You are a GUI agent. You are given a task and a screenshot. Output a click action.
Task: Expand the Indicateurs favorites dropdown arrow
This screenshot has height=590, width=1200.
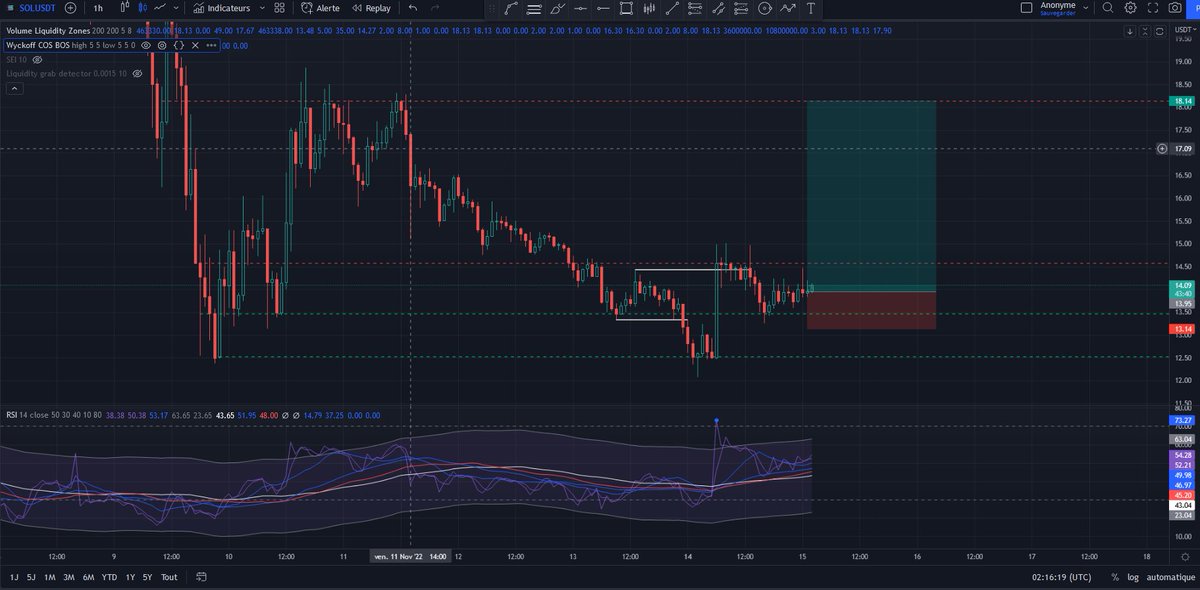point(261,8)
